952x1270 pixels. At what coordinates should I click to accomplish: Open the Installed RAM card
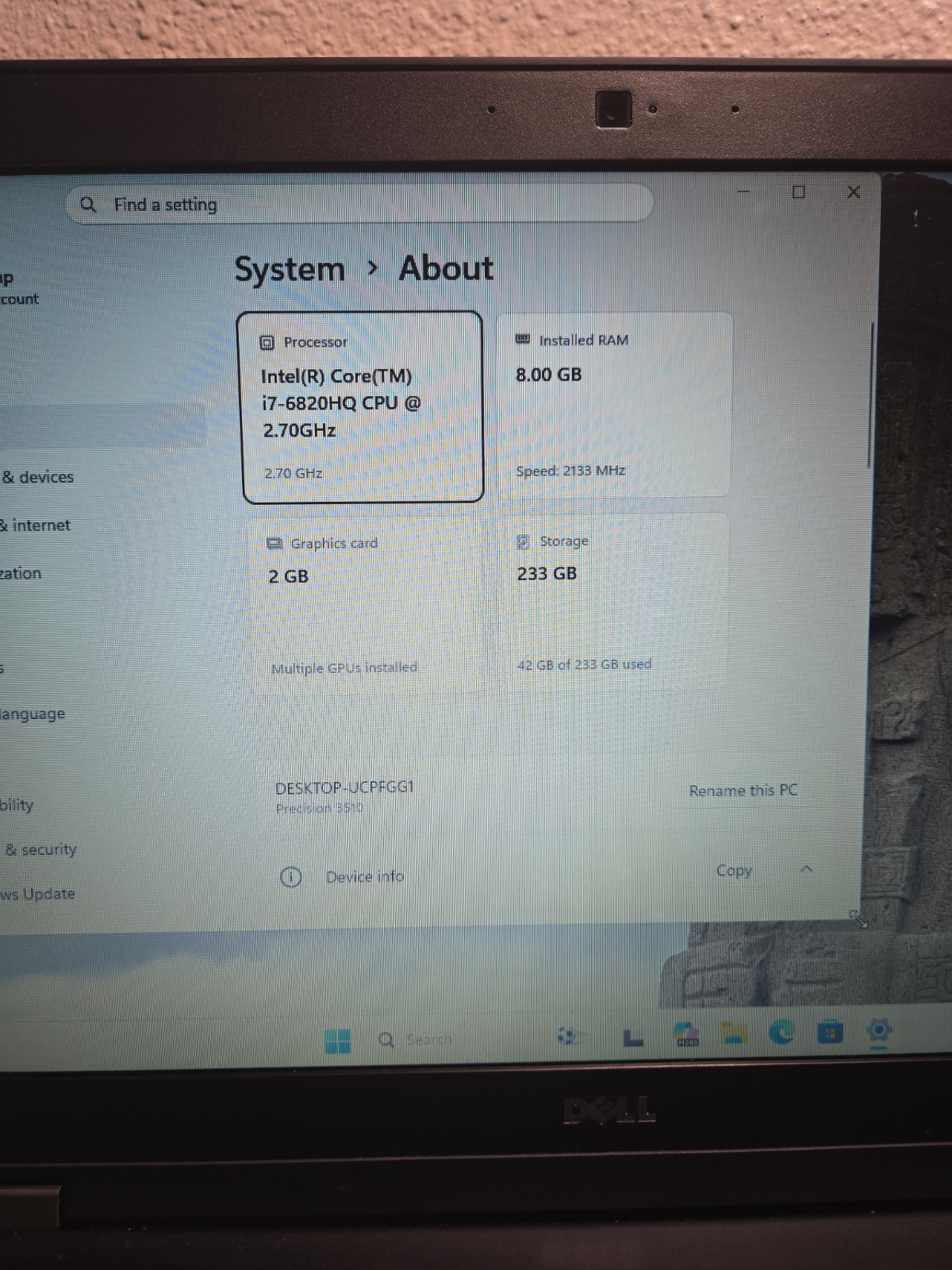(615, 405)
